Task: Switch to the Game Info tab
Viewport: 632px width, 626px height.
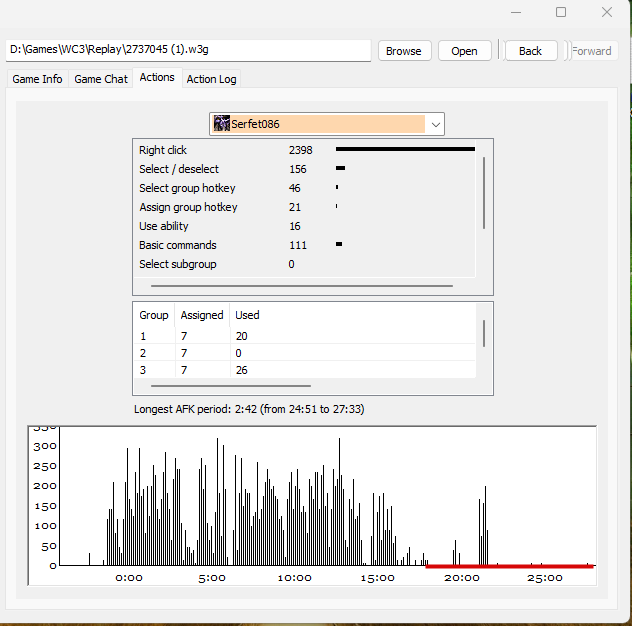Action: (x=37, y=79)
